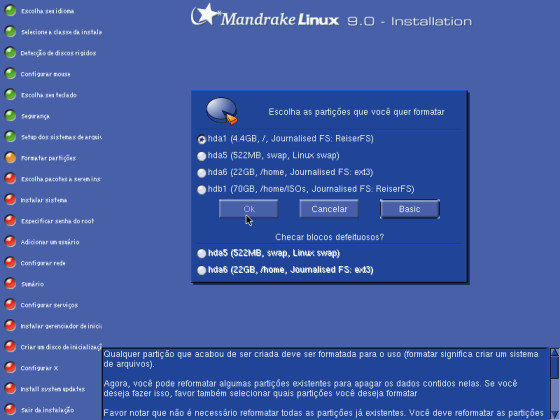Click the disk partition icon in the dialog header
Viewport: 560px width, 420px height.
click(222, 111)
